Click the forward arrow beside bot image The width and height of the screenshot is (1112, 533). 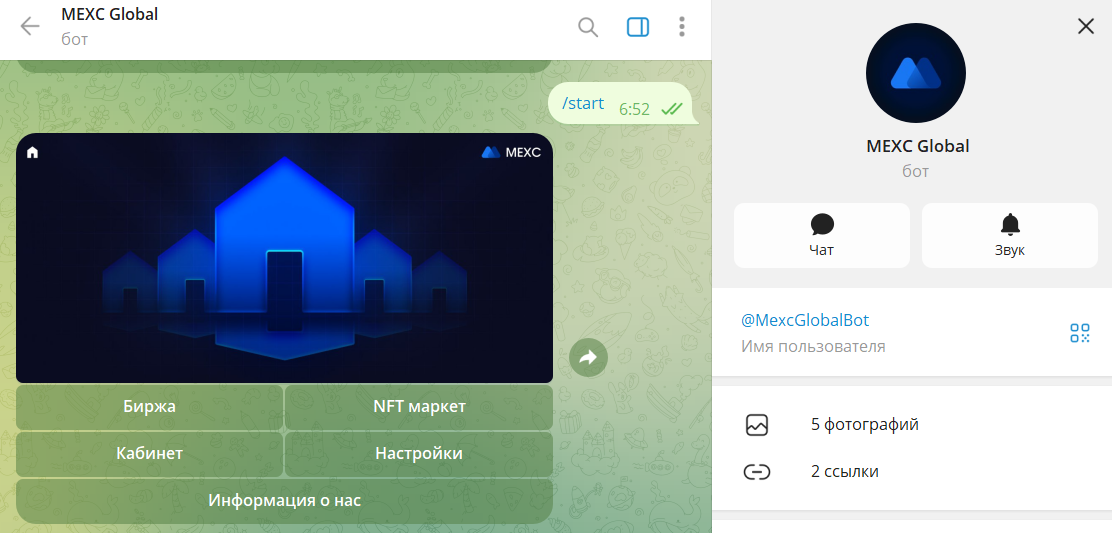tap(588, 357)
